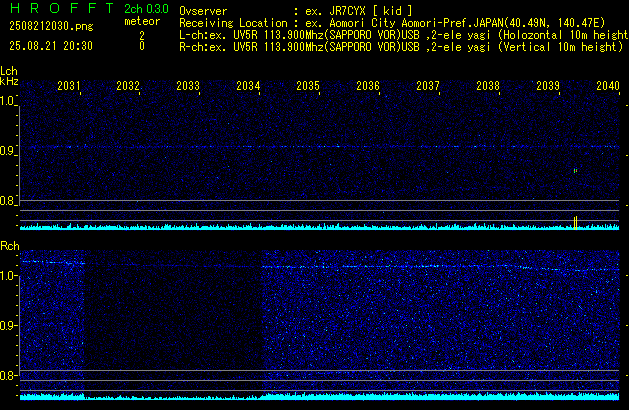This screenshot has height=410, width=629.
Task: Click the green meteor echo in Lch spectrogram
Action: [x=575, y=171]
